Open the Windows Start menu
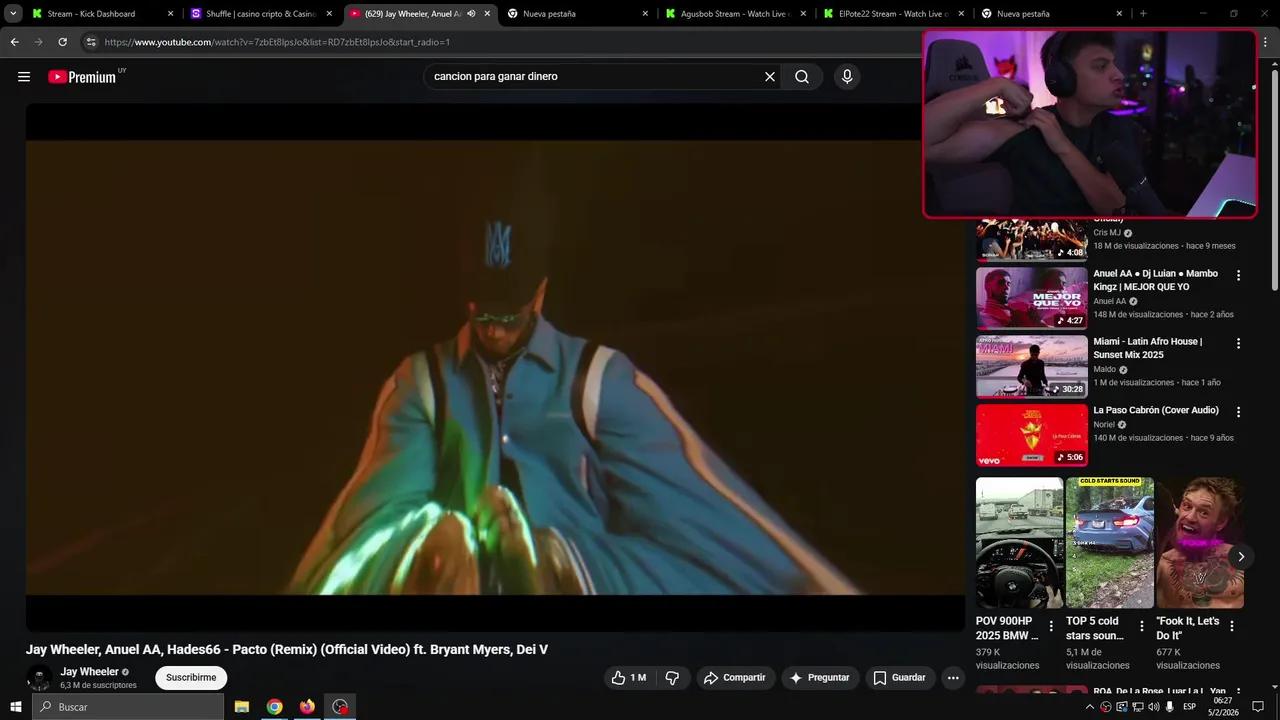Screen dimensions: 1280x720 (15, 707)
